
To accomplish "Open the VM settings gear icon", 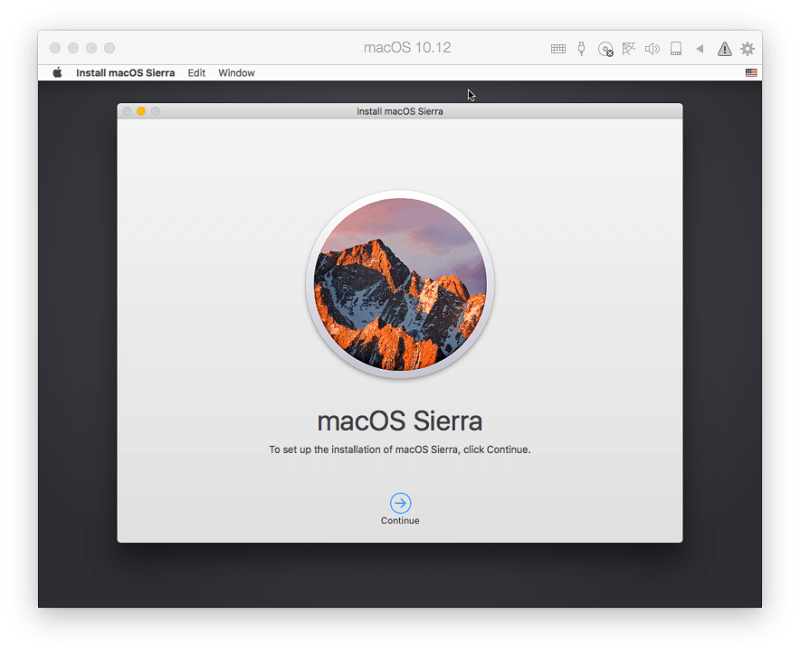I will coord(747,48).
